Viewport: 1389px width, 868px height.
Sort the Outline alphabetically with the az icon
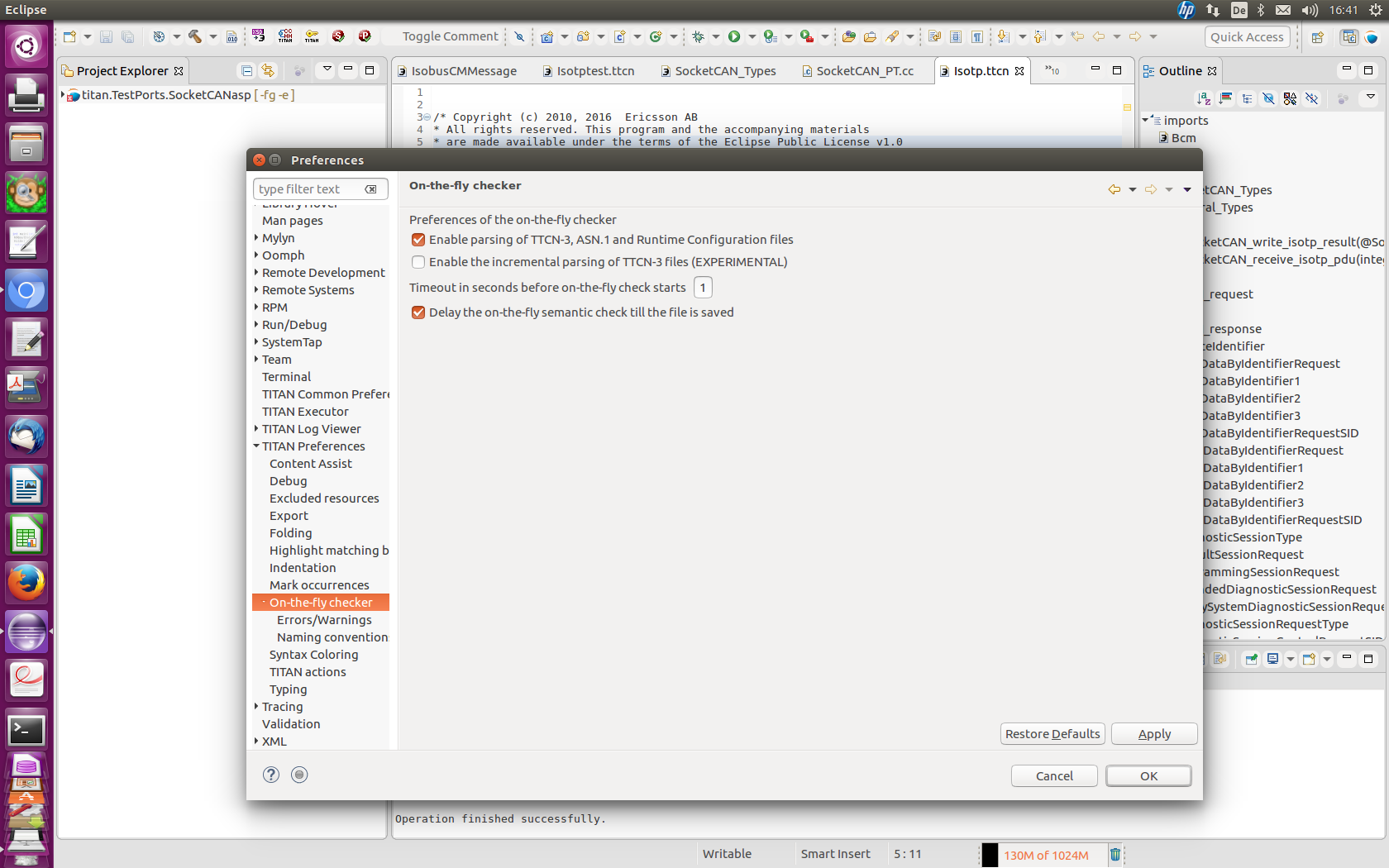click(1204, 98)
